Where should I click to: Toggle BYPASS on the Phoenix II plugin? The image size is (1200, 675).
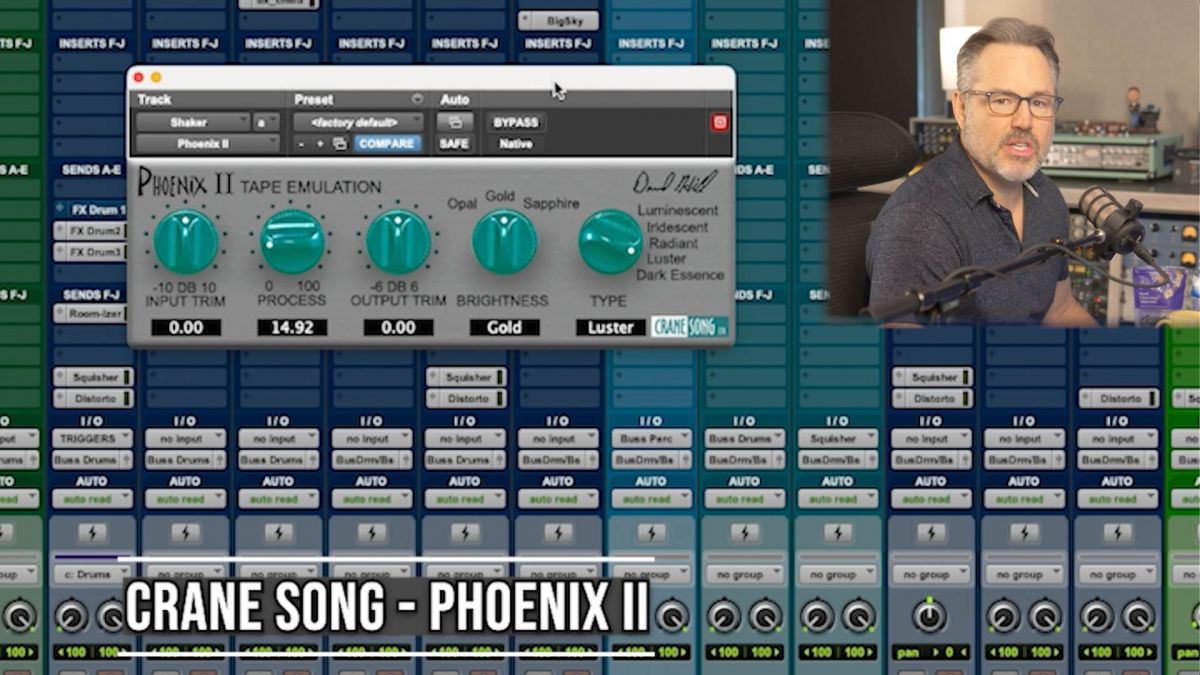tap(517, 122)
